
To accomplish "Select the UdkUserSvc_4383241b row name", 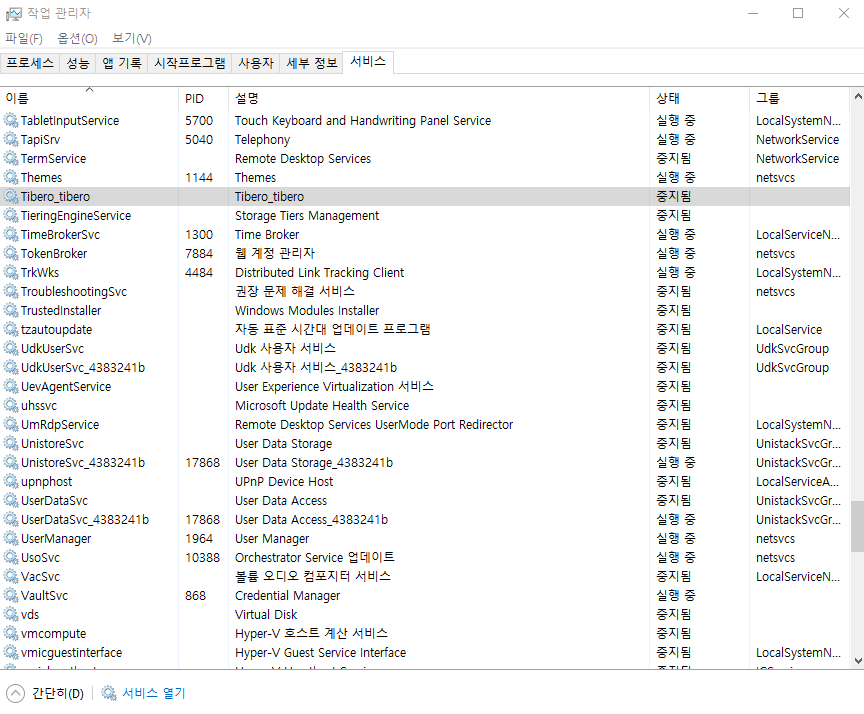I will pos(83,367).
